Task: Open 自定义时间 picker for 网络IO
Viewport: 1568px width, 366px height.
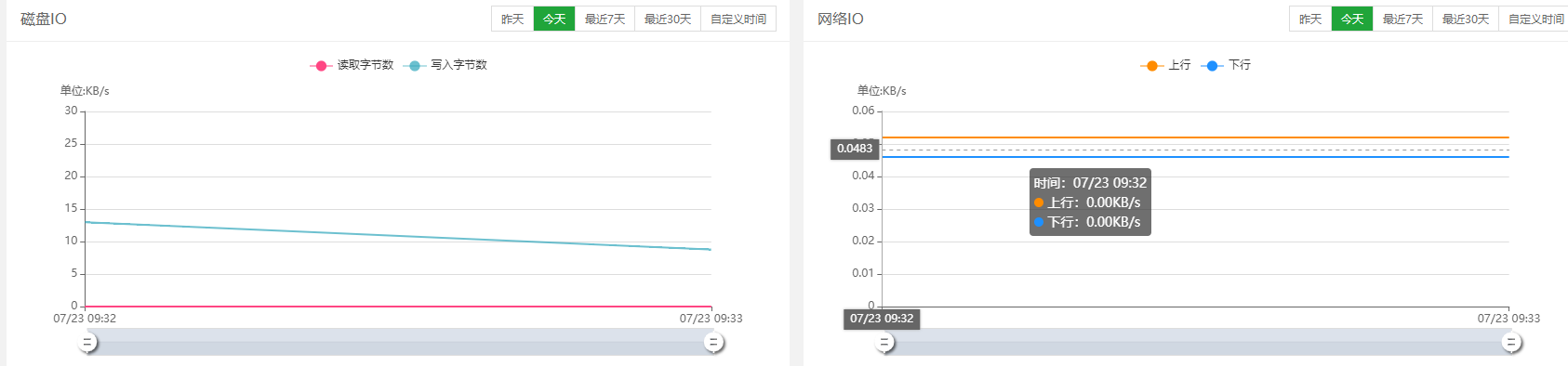Action: [x=1535, y=19]
